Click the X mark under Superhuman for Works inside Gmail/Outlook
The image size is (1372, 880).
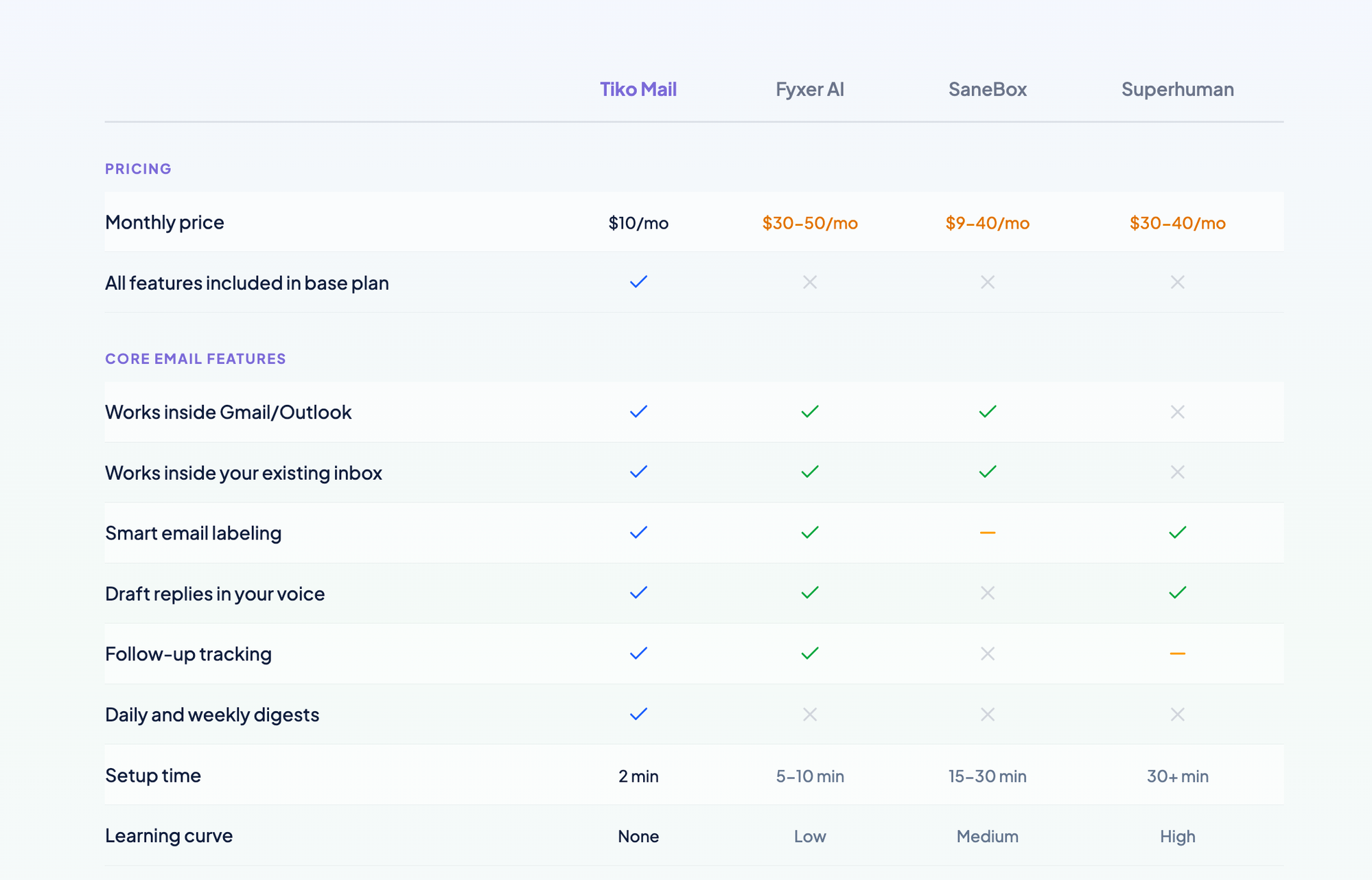click(1177, 412)
